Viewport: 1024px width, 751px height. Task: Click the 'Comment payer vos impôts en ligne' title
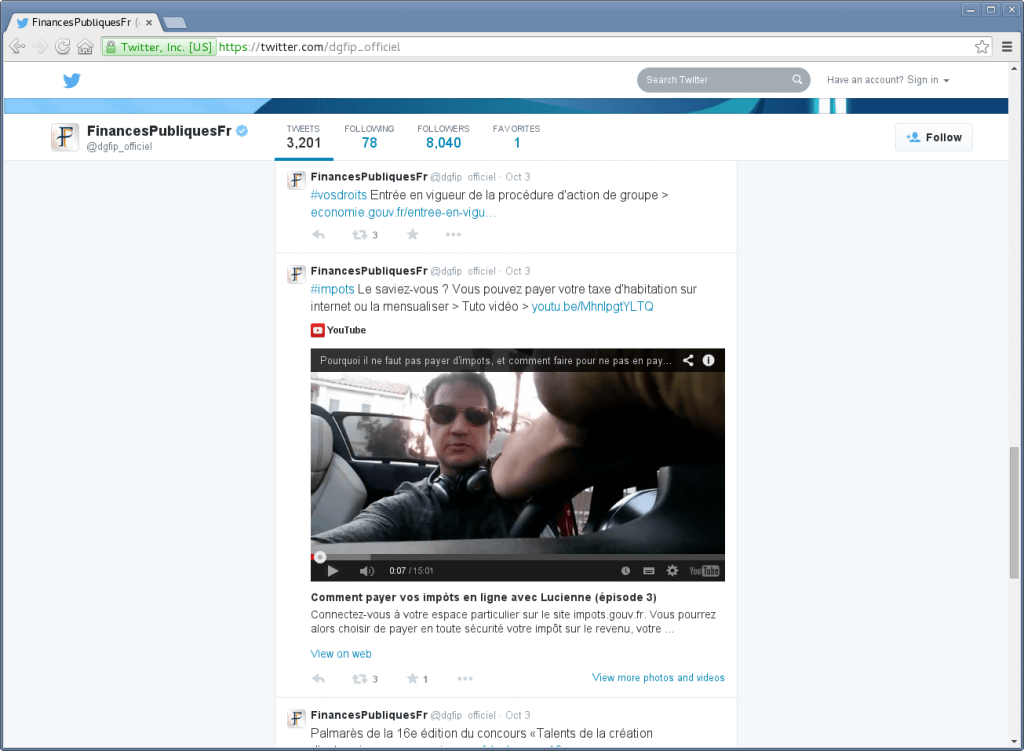(x=483, y=597)
